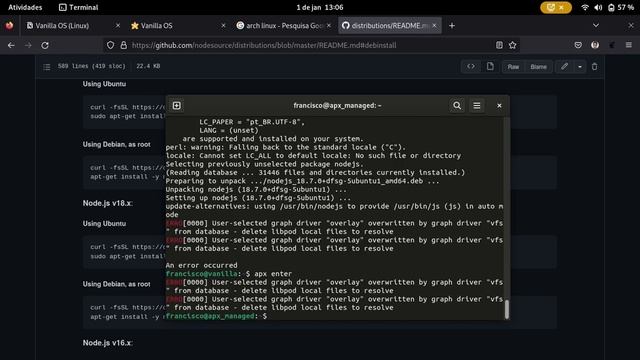The width and height of the screenshot is (640, 360).
Task: Open Blame view
Action: pyautogui.click(x=538, y=67)
